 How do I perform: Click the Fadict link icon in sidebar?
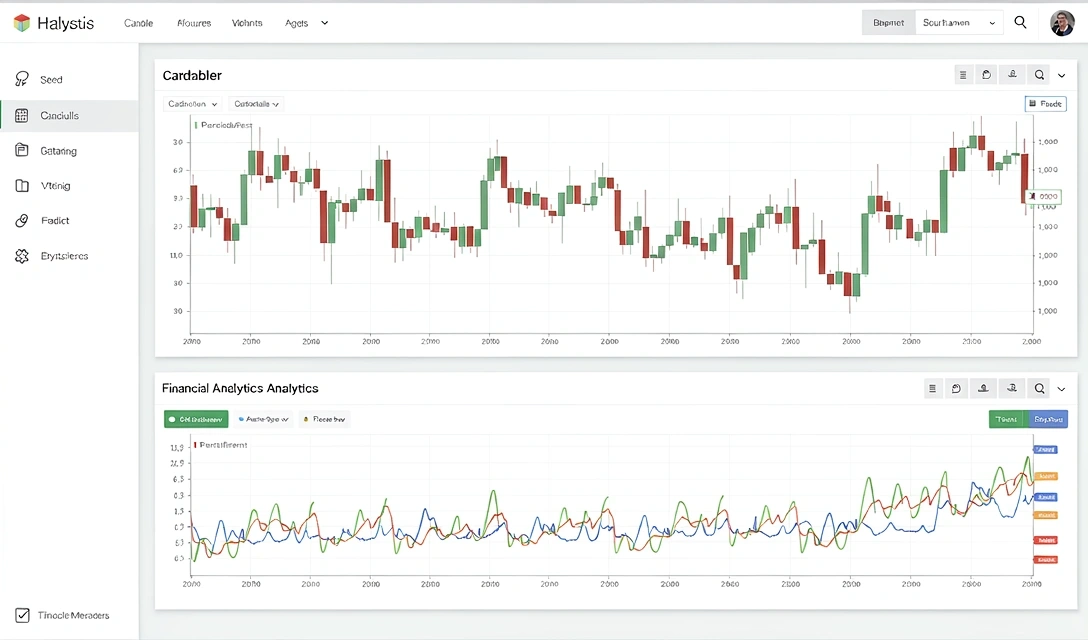pyautogui.click(x=22, y=221)
